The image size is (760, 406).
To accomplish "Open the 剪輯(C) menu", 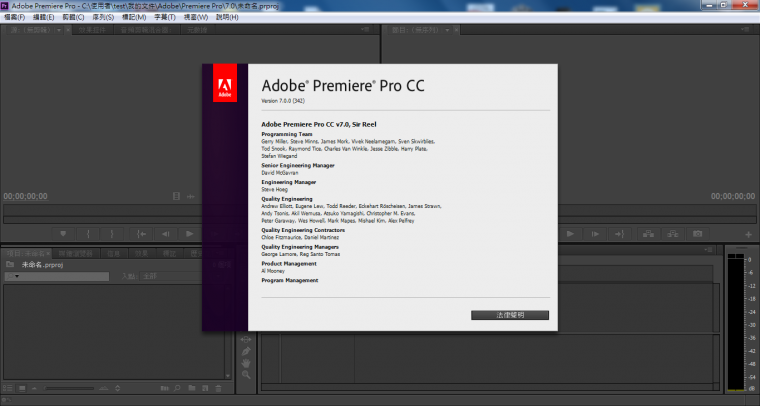I will [x=73, y=17].
